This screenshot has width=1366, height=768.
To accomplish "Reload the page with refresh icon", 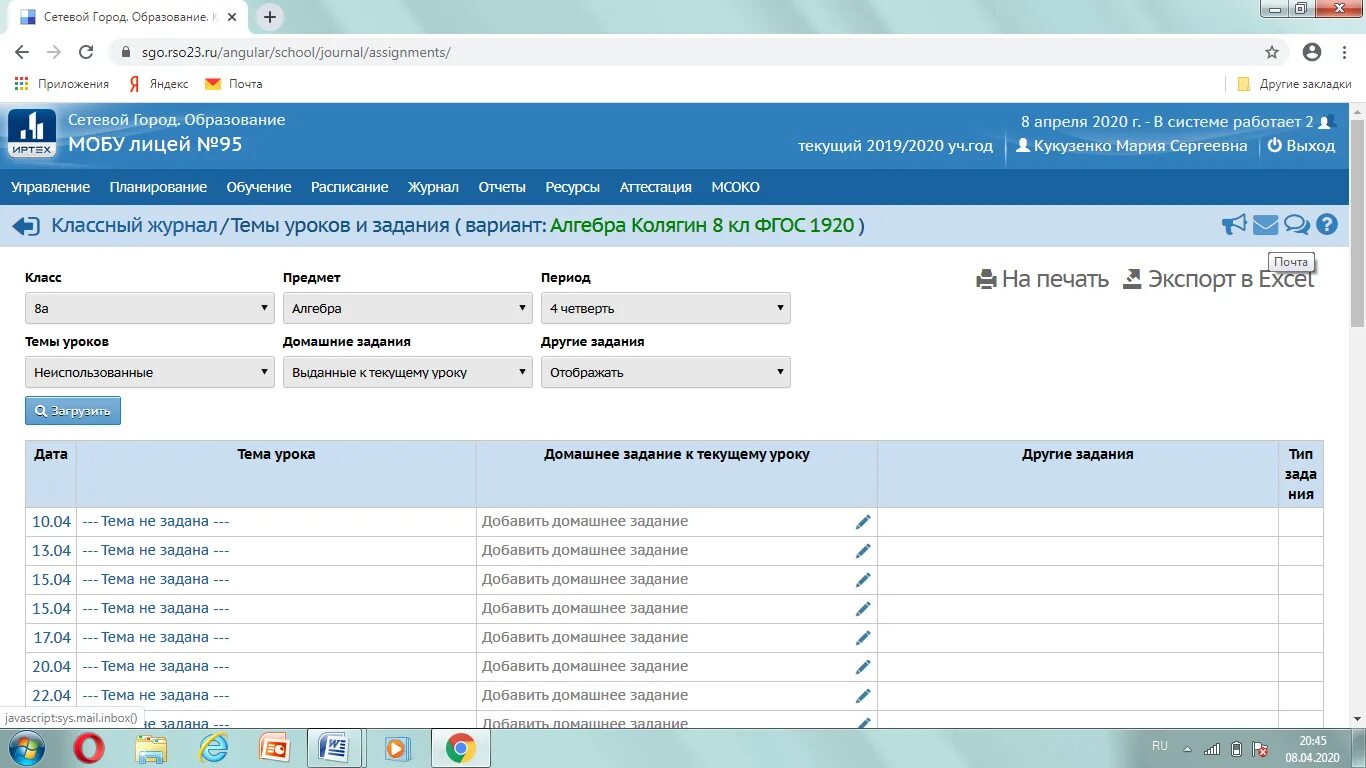I will [86, 52].
